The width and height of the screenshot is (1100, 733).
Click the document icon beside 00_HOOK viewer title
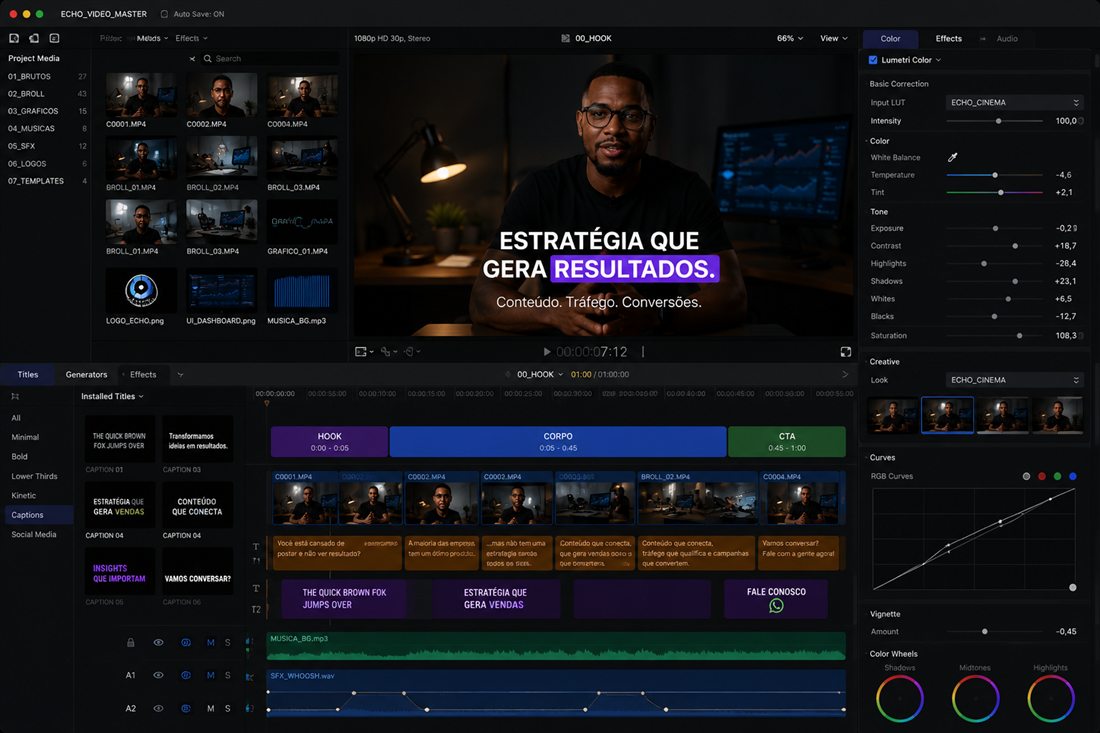pos(565,39)
